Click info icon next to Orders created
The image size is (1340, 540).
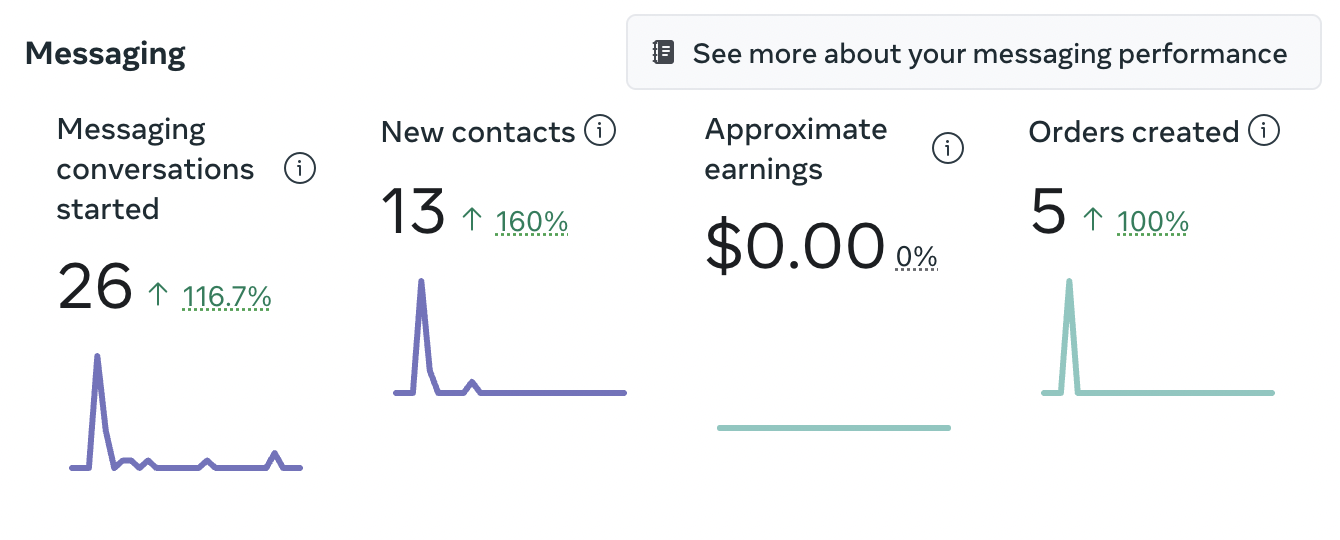pos(1265,131)
